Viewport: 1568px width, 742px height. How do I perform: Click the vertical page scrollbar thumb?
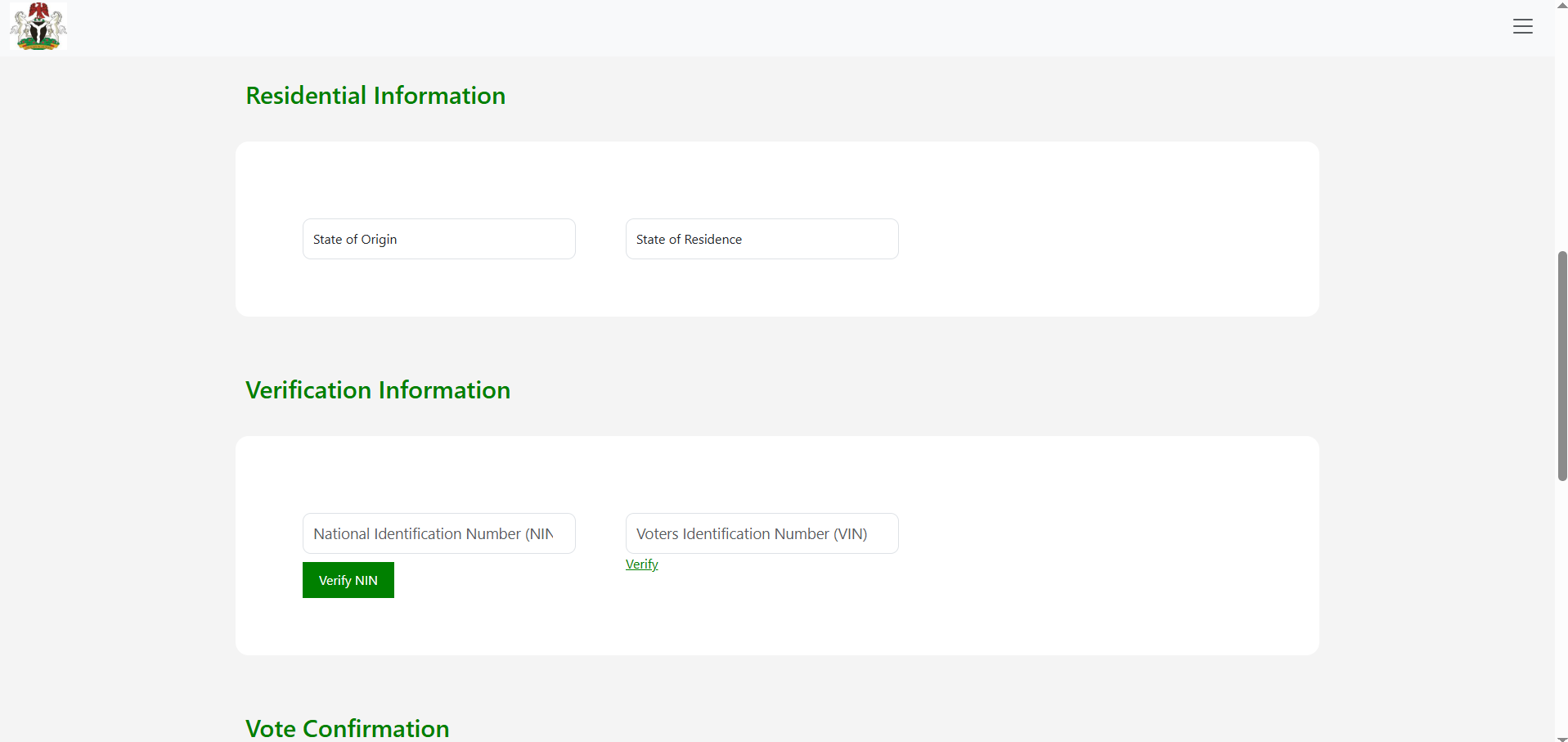[x=1562, y=366]
